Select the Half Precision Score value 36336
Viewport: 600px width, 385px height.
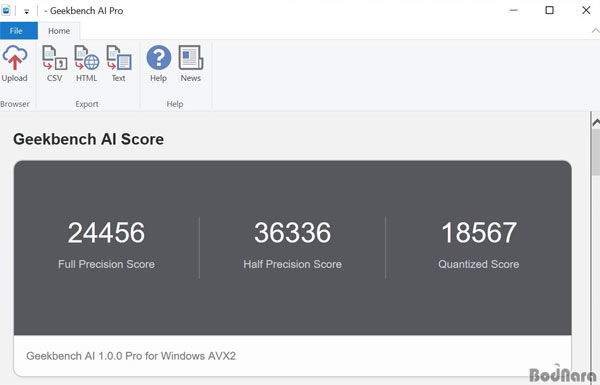coord(293,233)
